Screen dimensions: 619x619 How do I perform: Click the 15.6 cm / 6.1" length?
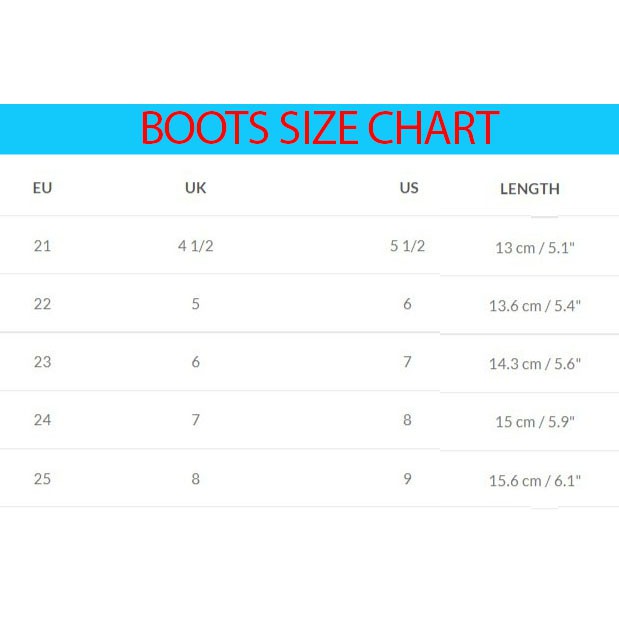pyautogui.click(x=534, y=481)
